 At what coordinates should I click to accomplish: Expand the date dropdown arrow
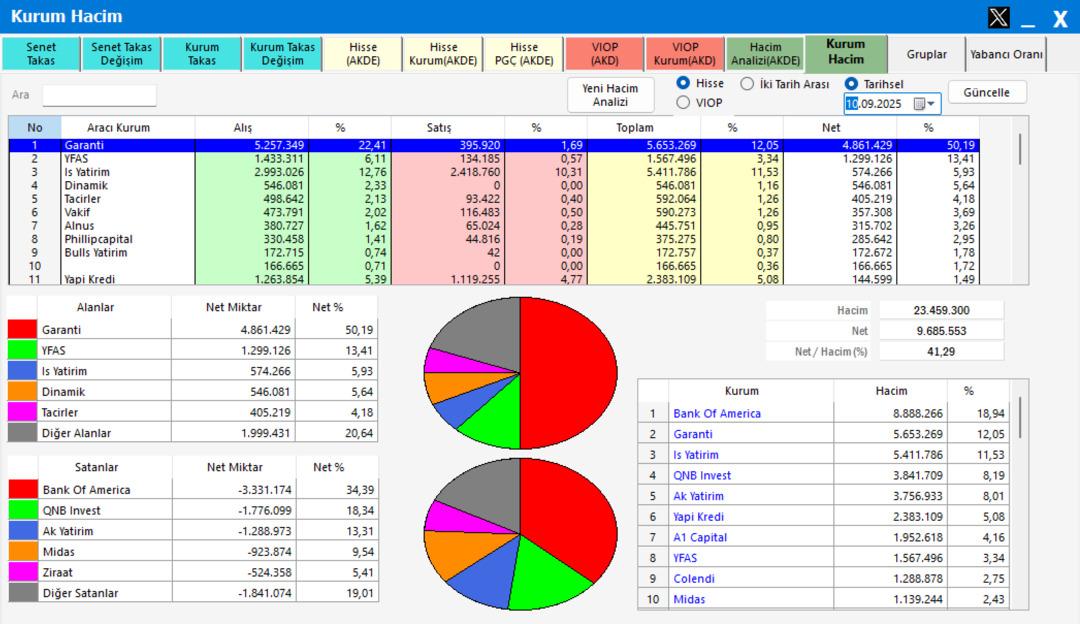932,104
